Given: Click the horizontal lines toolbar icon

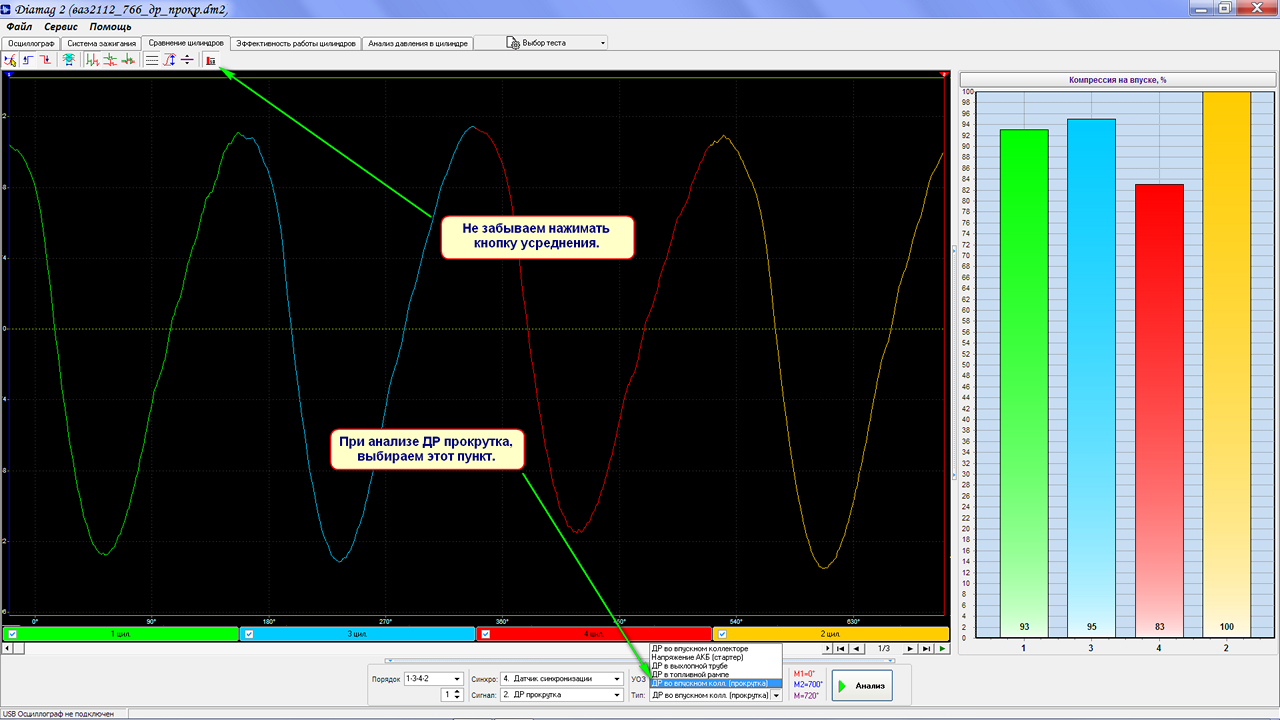Looking at the screenshot, I should click(152, 60).
